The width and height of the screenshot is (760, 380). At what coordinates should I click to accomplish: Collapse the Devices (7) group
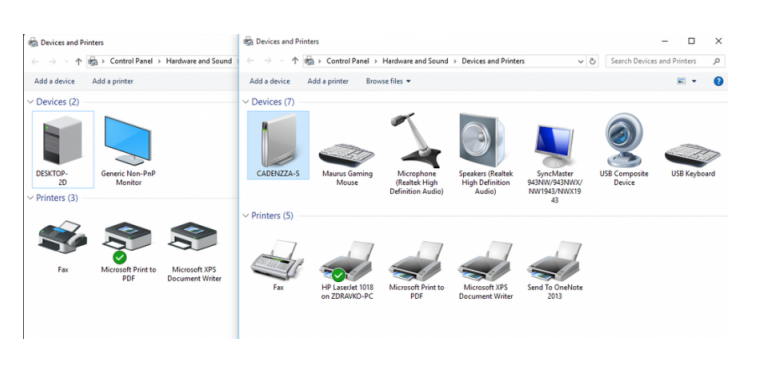tap(246, 102)
